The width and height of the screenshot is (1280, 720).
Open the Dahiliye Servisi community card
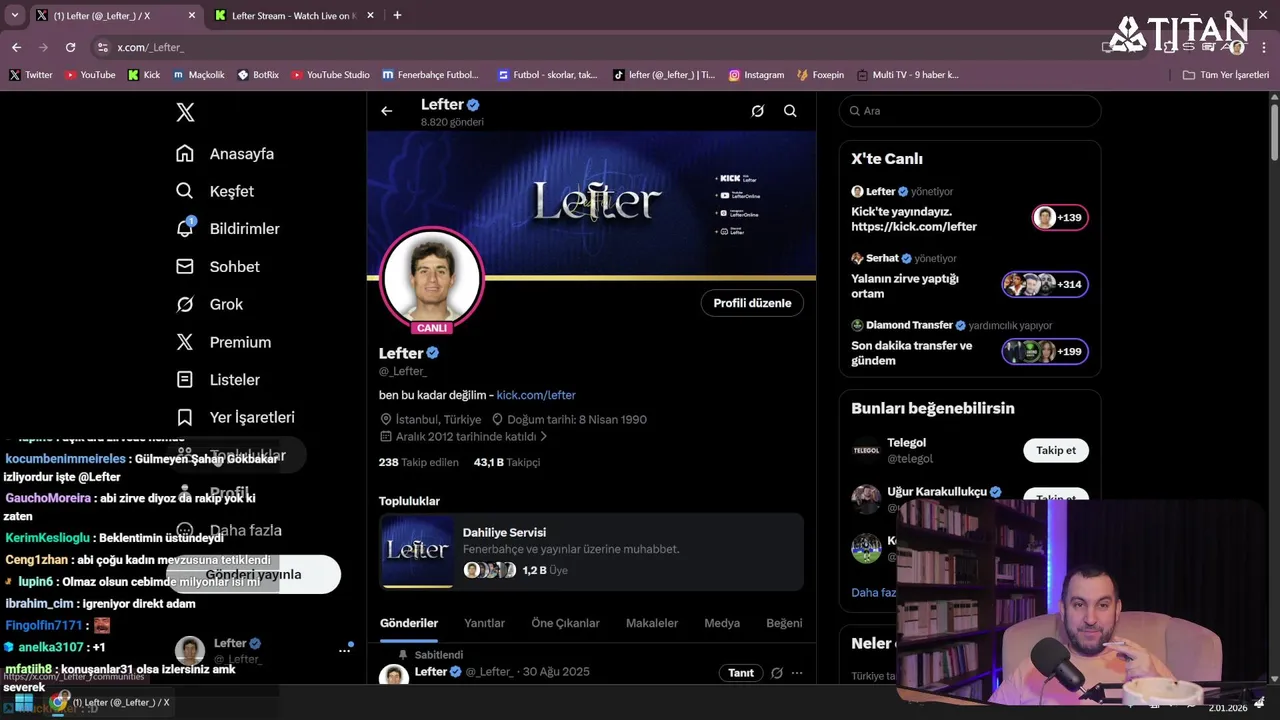point(591,551)
